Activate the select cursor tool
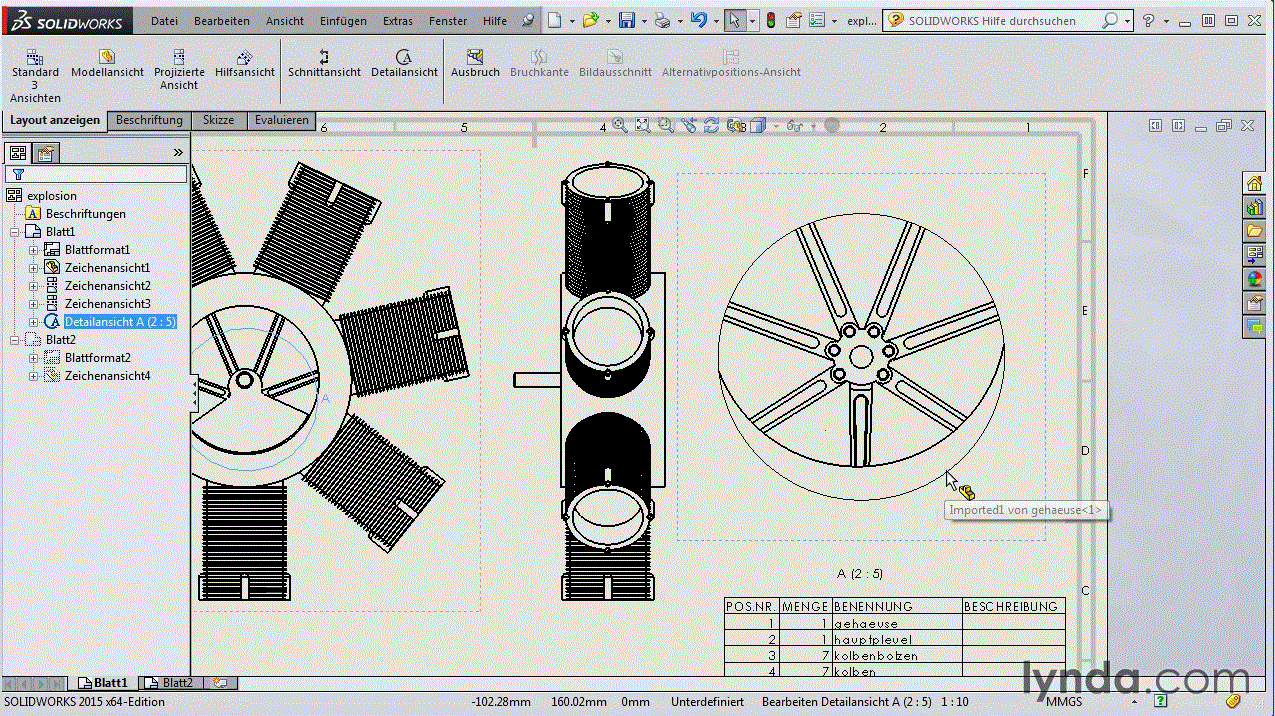The height and width of the screenshot is (716, 1275). [735, 20]
